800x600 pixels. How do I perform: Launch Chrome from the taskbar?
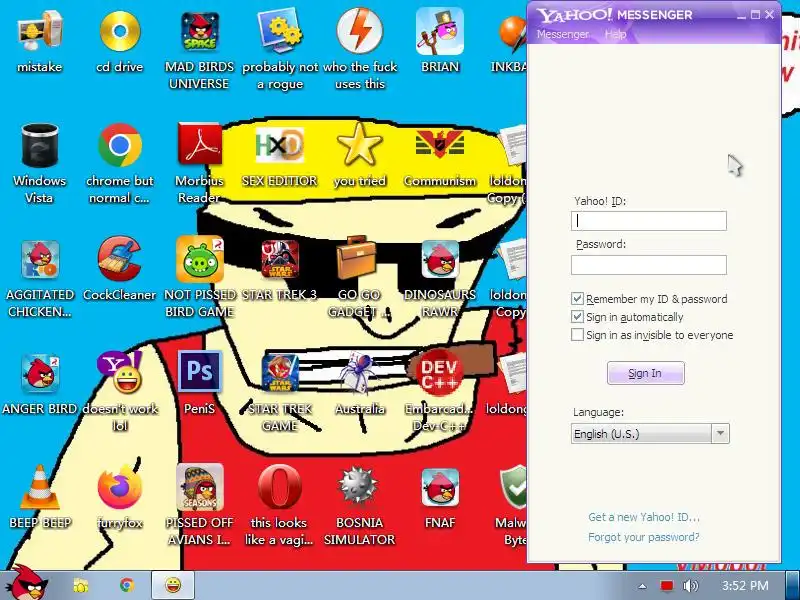[127, 585]
